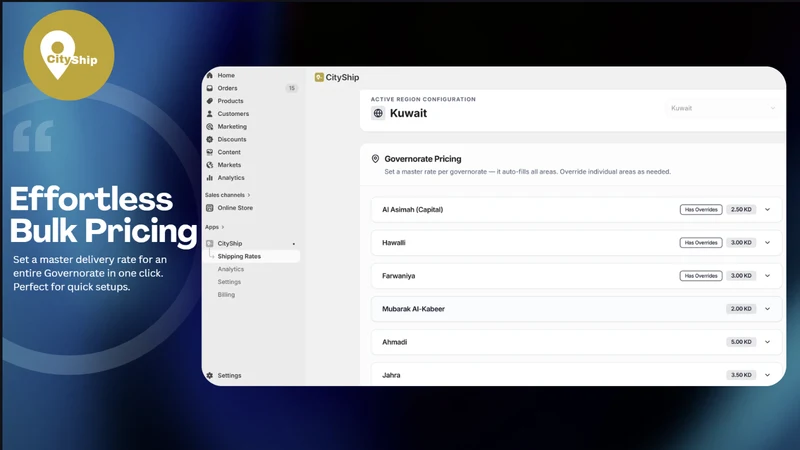Click the Ahmadi governorate name
Viewport: 800px width, 450px height.
394,342
